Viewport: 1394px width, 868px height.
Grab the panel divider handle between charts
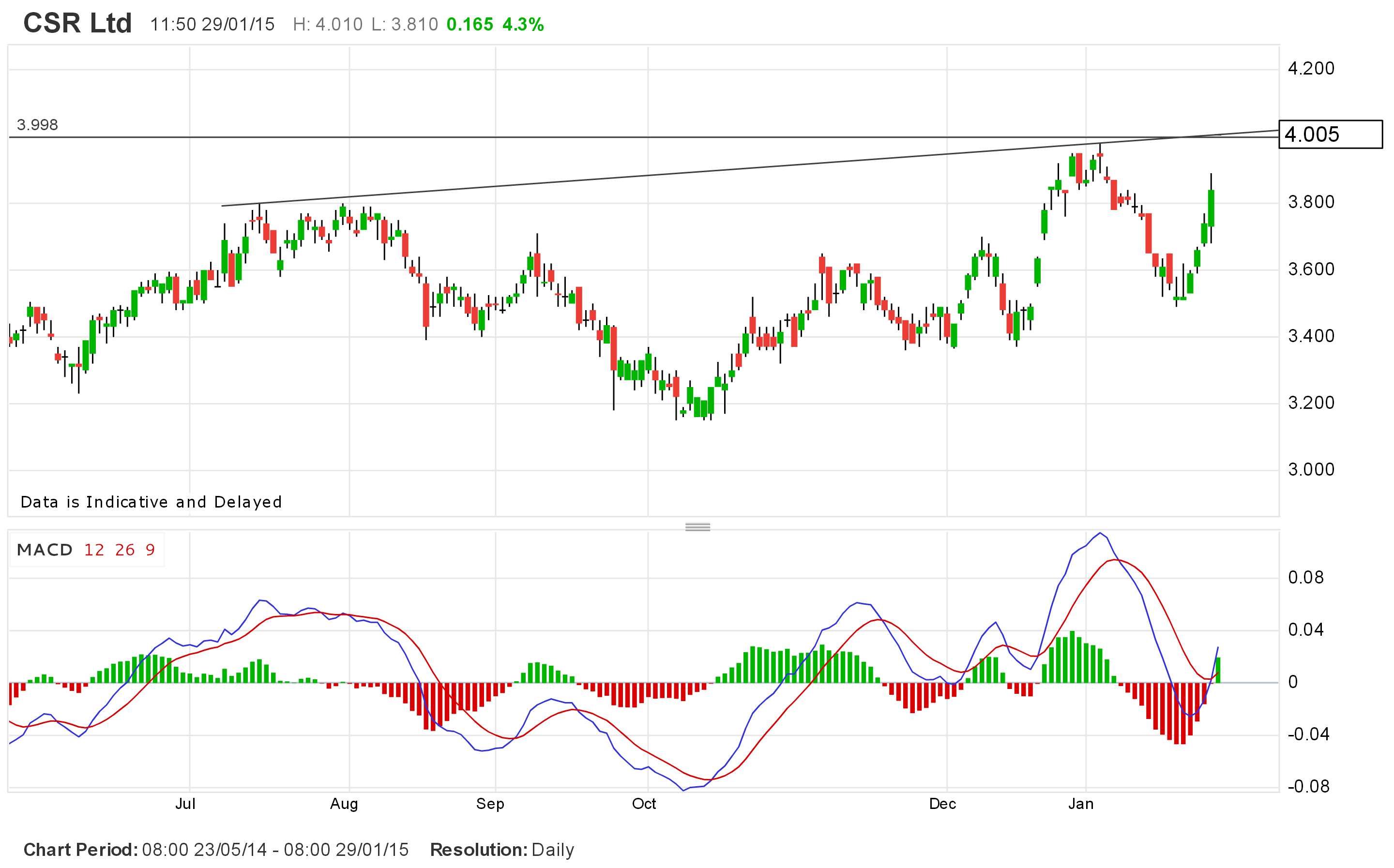pyautogui.click(x=697, y=526)
